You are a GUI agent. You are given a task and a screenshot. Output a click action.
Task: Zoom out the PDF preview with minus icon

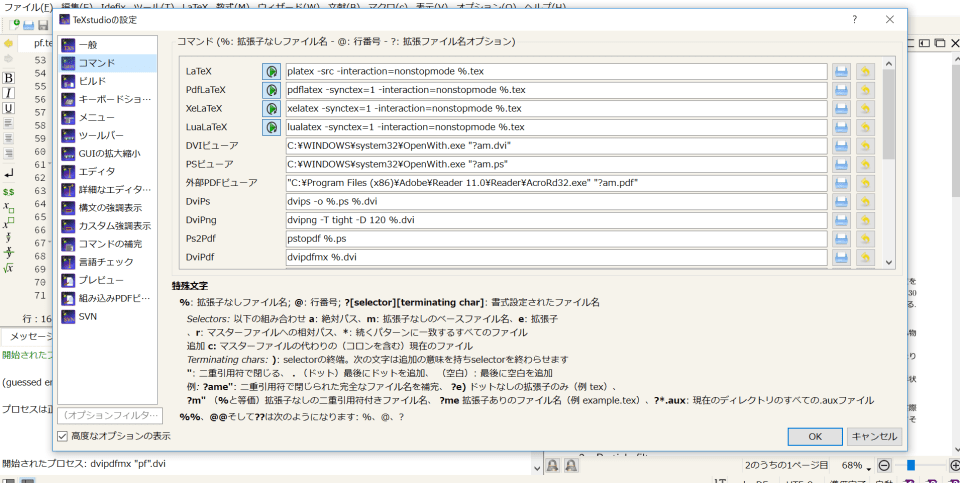(884, 465)
